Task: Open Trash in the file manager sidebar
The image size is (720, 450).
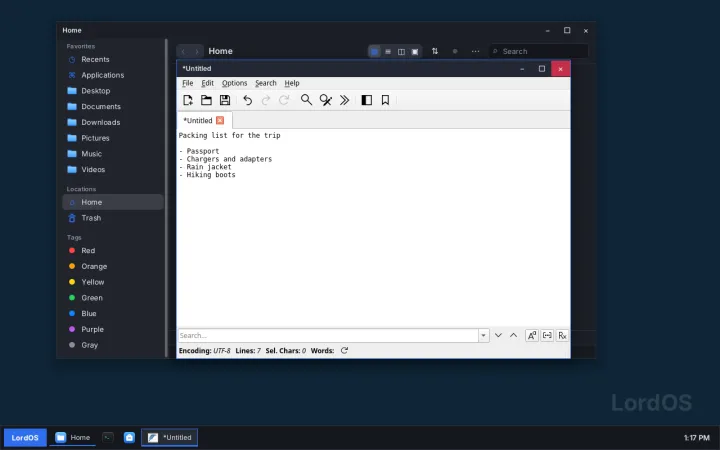Action: click(113, 218)
